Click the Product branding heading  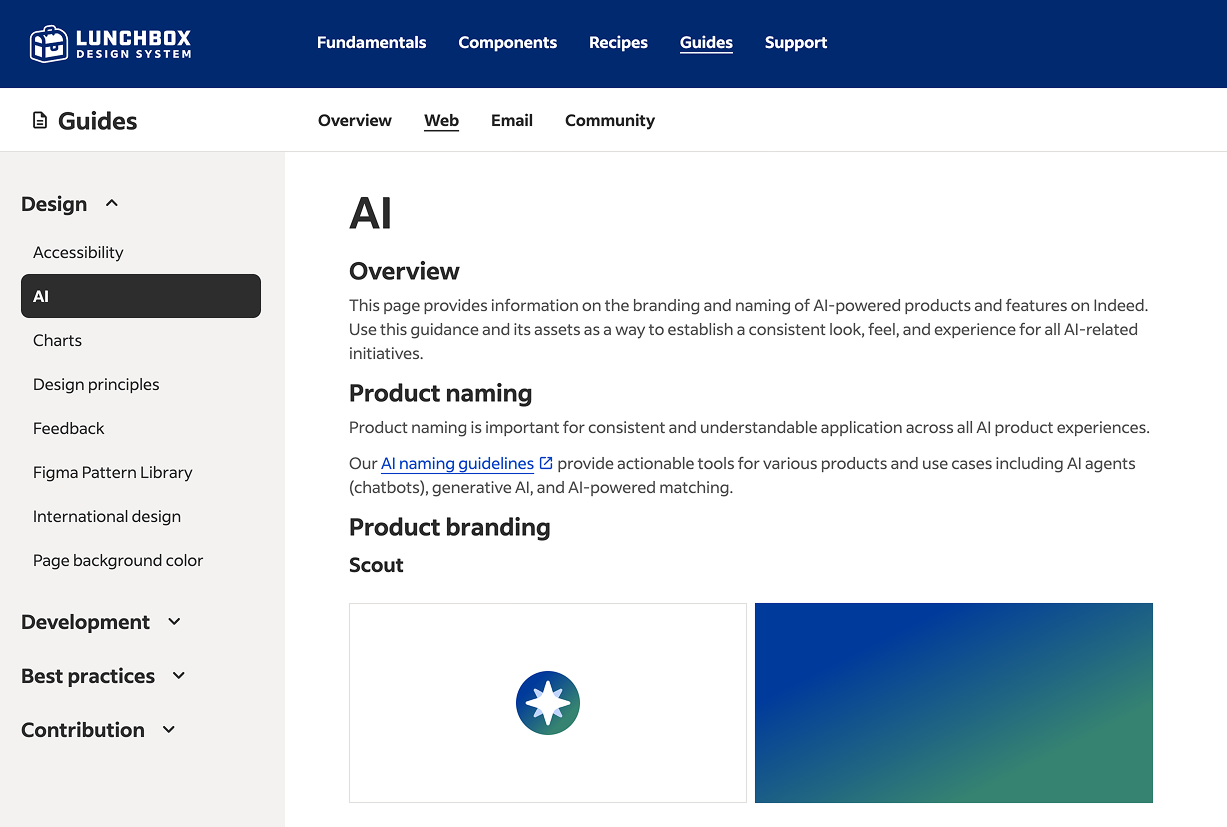(x=450, y=527)
